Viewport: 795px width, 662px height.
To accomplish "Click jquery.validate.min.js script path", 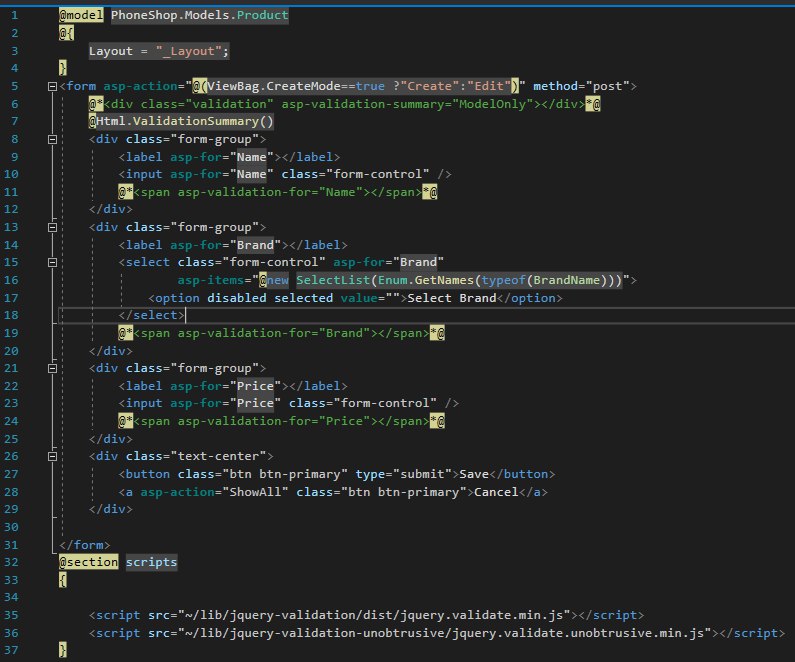I will (374, 615).
